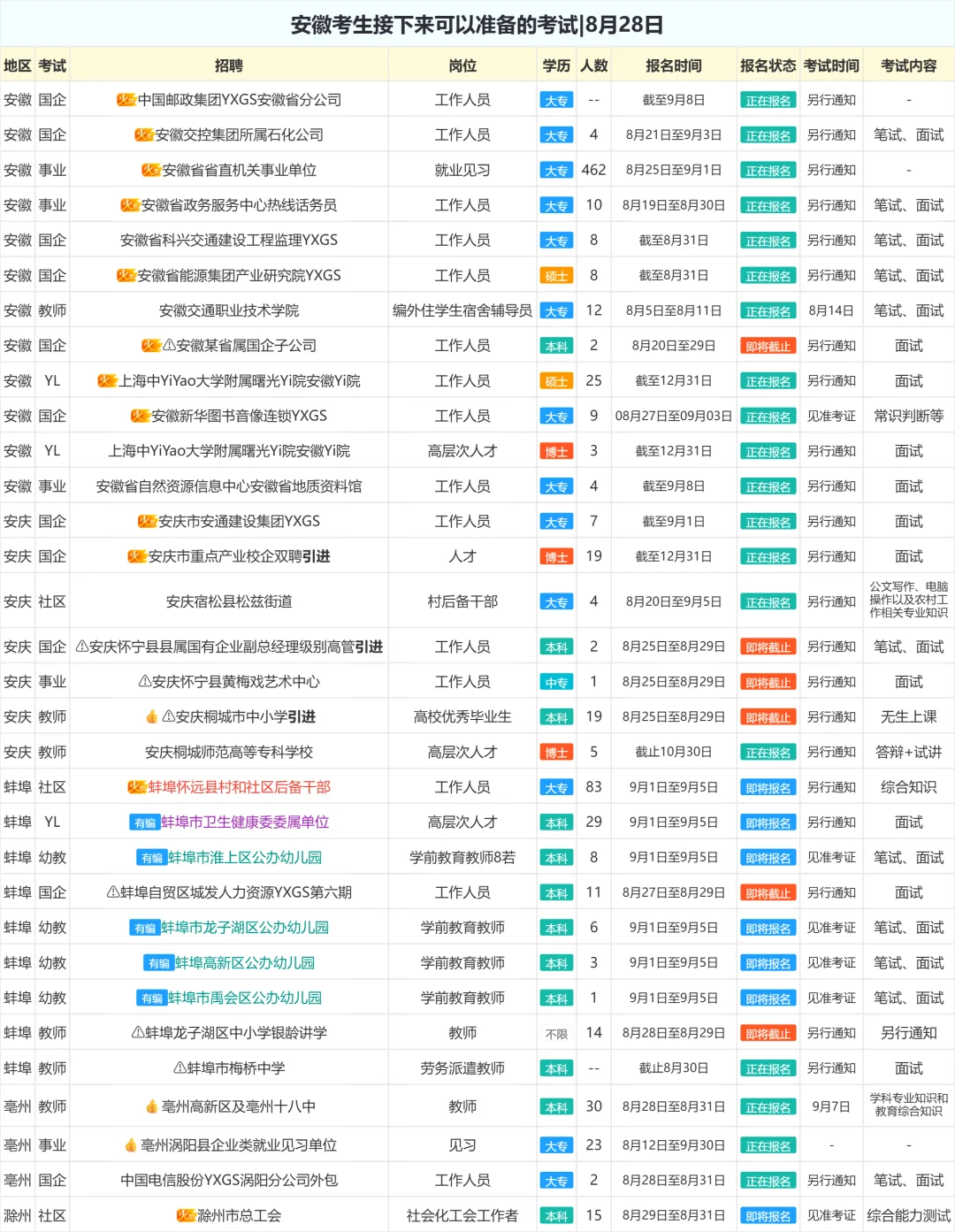
Task: Click 安徽省自然资源信息中心安徽省地质资料馆 text
Action: pos(229,486)
